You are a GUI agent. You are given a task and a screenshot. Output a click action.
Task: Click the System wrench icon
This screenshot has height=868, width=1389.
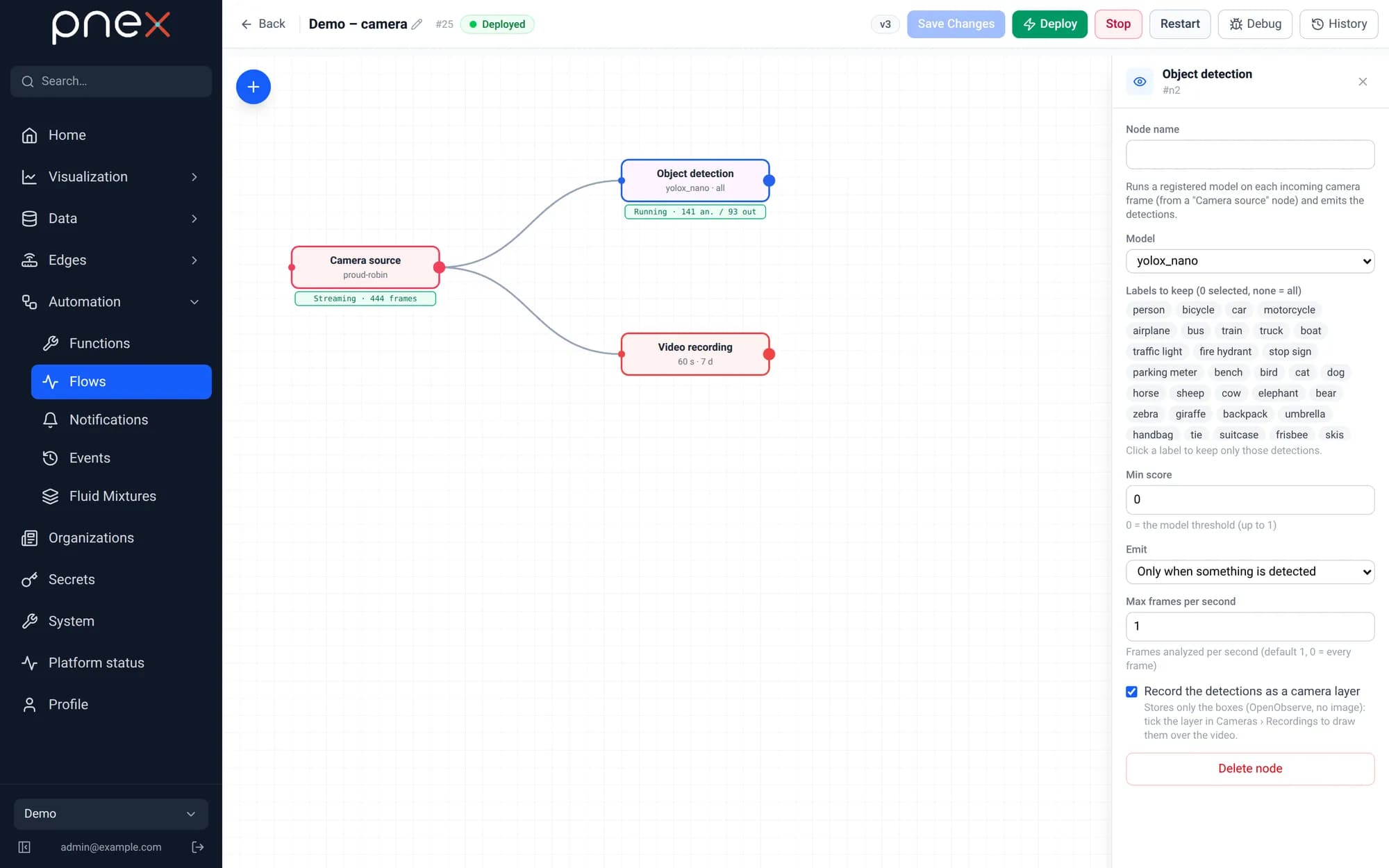(x=29, y=621)
